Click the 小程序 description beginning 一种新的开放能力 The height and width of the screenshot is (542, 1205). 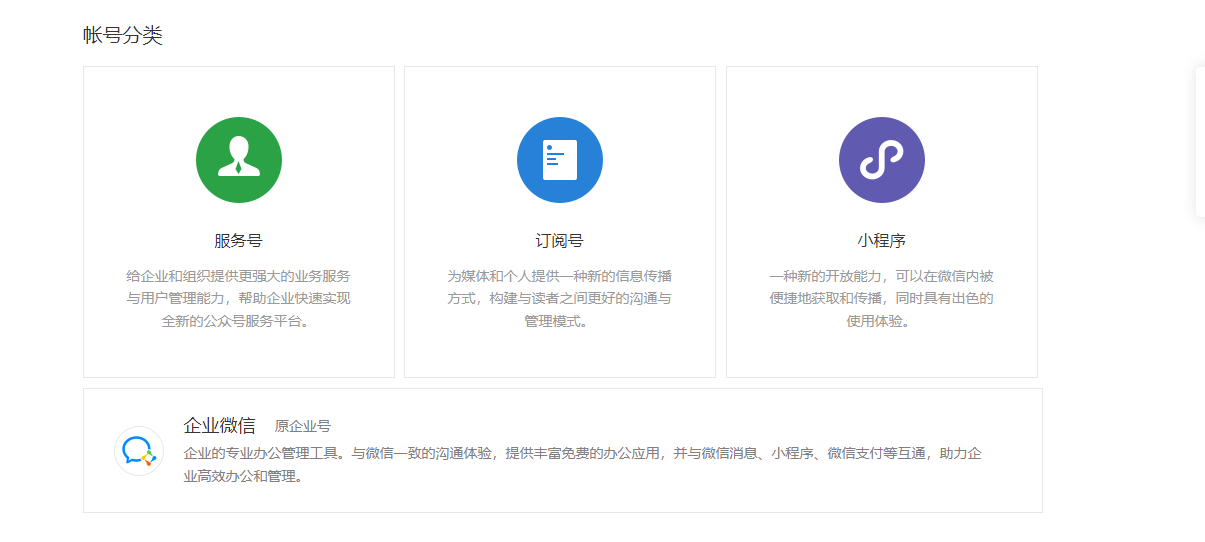[x=882, y=298]
